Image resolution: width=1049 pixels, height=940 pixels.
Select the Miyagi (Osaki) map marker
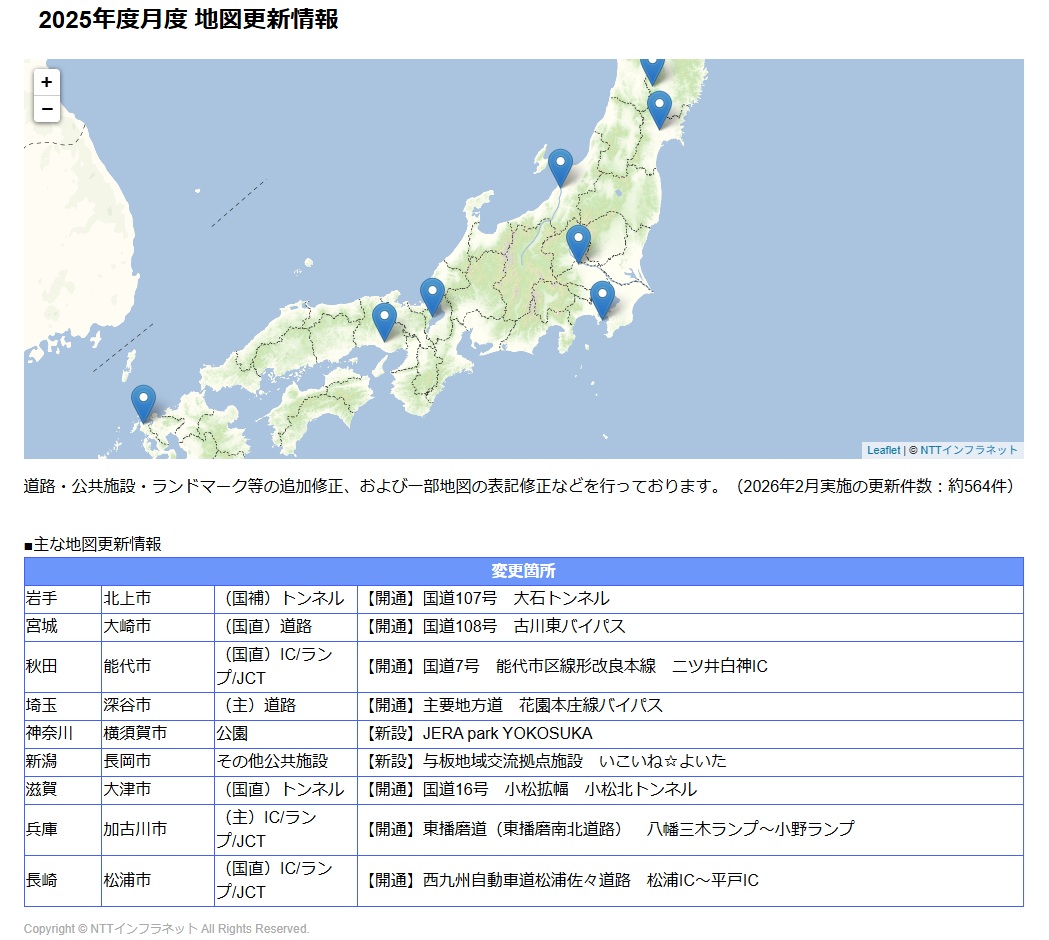659,108
